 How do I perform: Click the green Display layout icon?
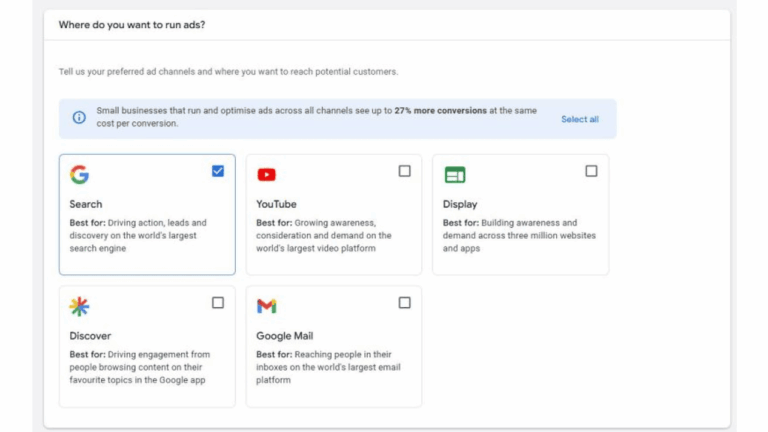click(455, 174)
